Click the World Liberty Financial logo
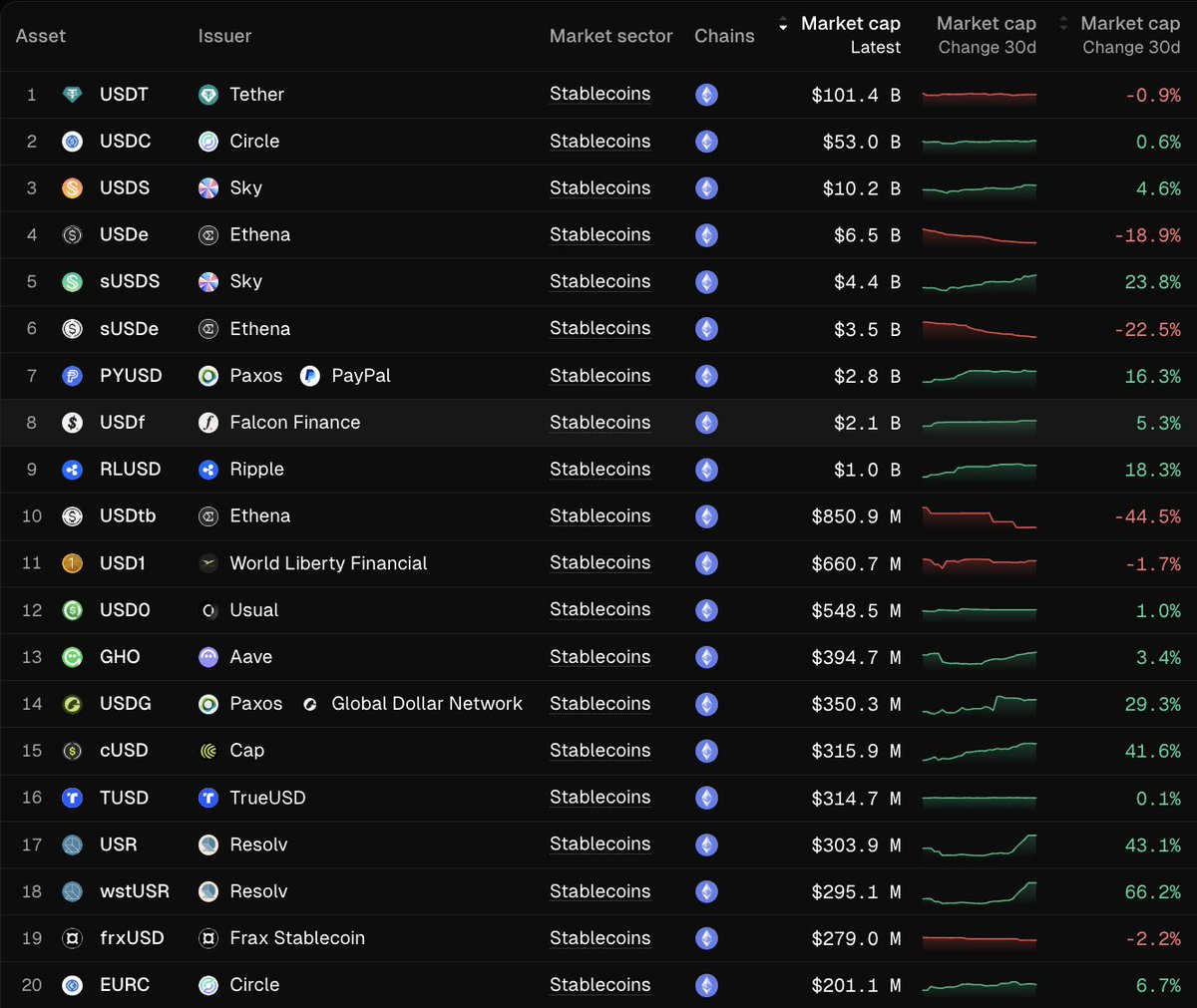 coord(208,563)
